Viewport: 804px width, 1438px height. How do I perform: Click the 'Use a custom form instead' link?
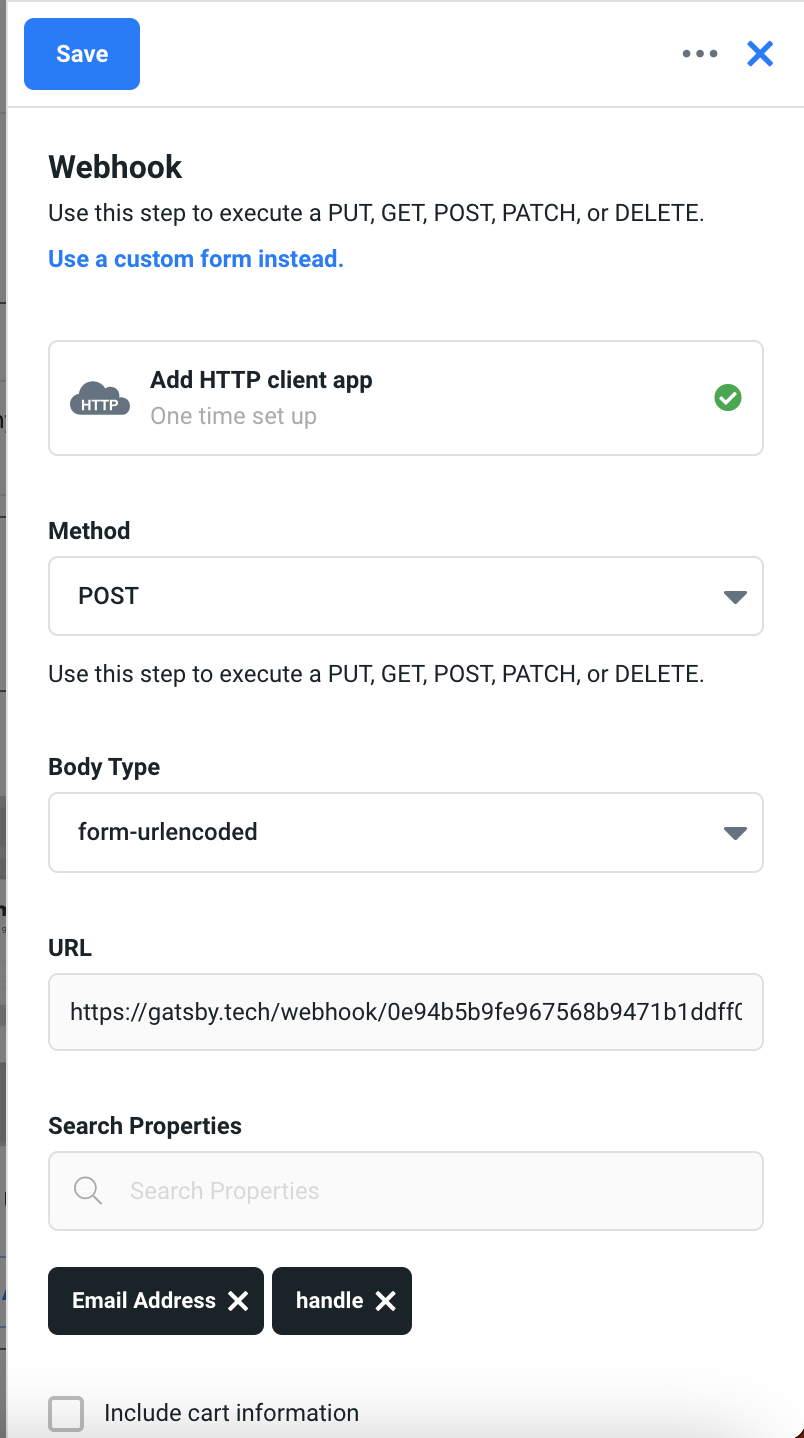[196, 259]
